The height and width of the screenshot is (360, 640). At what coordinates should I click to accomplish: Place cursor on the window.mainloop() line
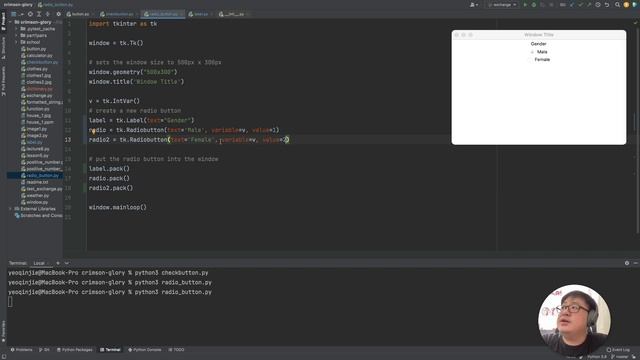tap(118, 207)
